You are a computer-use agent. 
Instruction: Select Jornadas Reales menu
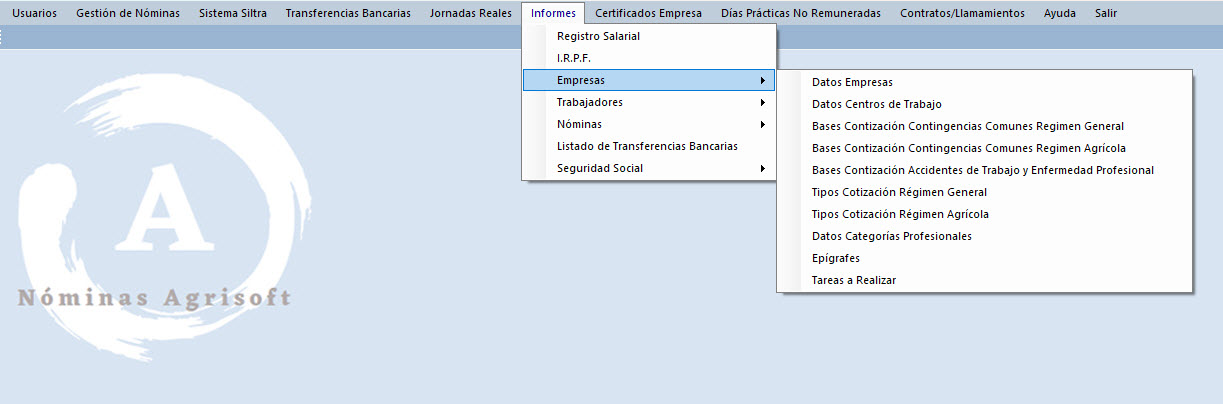tap(470, 13)
